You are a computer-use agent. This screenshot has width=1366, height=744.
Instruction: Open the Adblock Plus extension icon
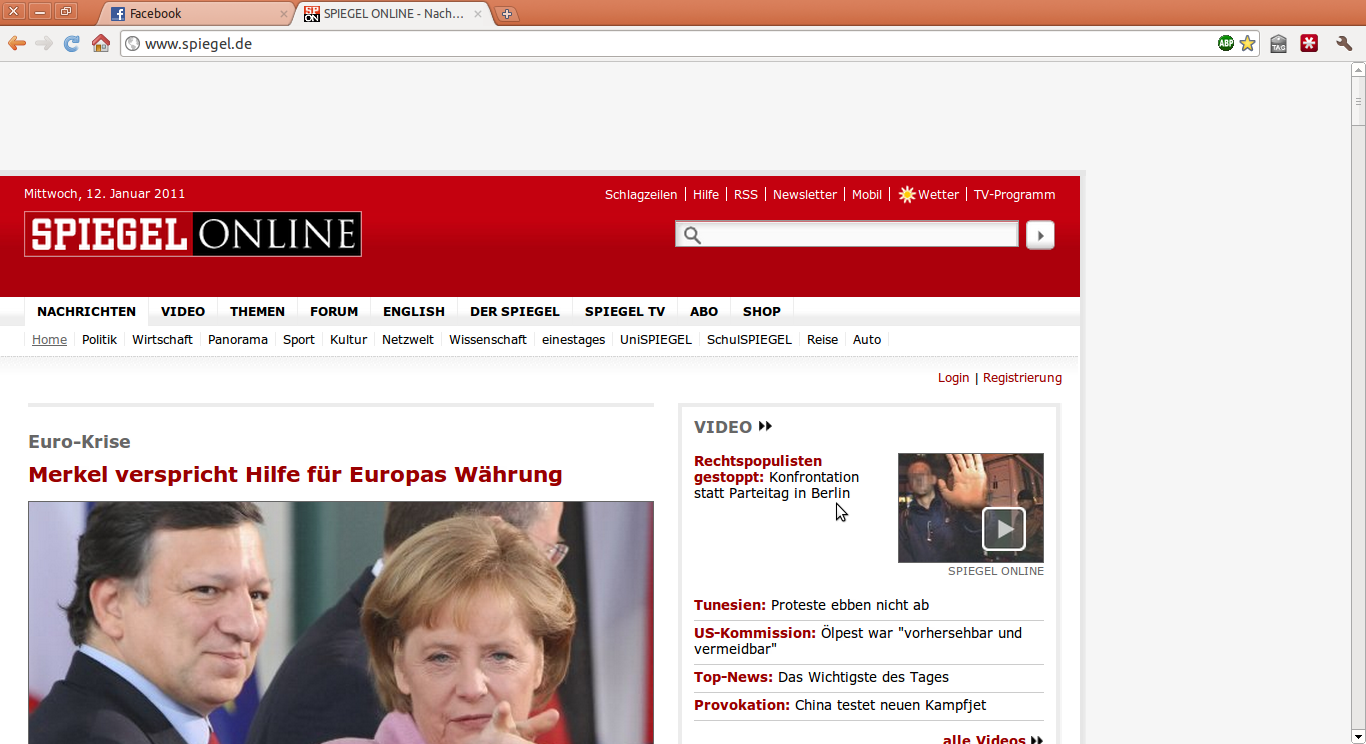pos(1225,43)
